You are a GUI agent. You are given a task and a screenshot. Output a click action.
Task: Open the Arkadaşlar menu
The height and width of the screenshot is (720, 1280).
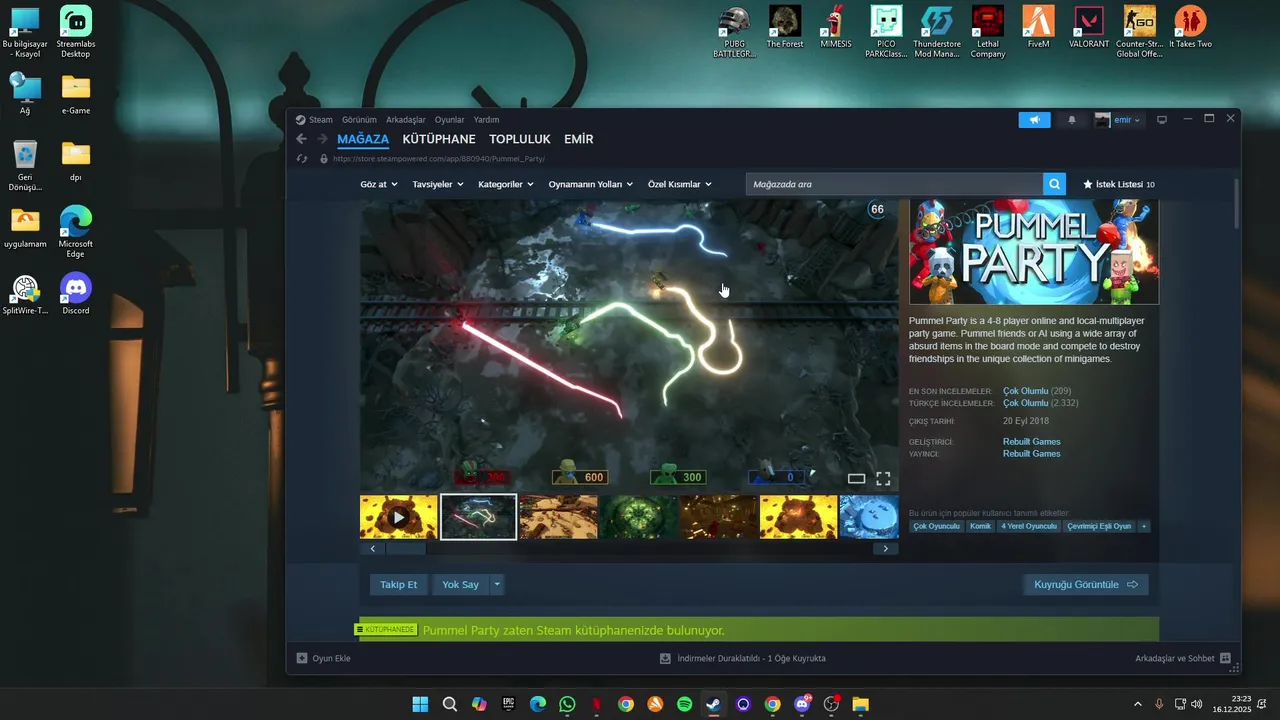click(x=406, y=120)
